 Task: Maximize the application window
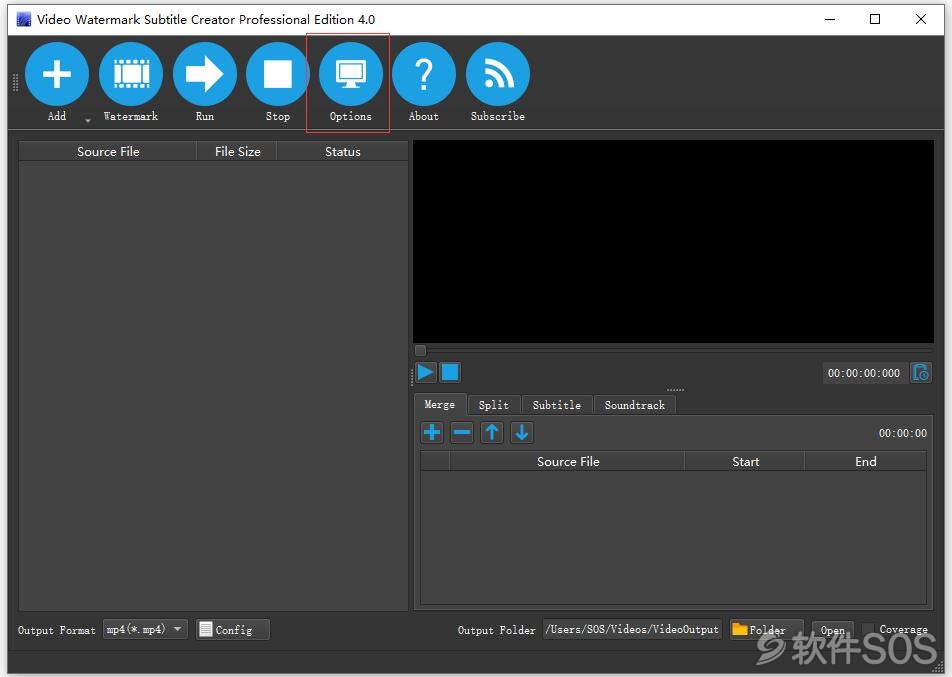tap(875, 19)
